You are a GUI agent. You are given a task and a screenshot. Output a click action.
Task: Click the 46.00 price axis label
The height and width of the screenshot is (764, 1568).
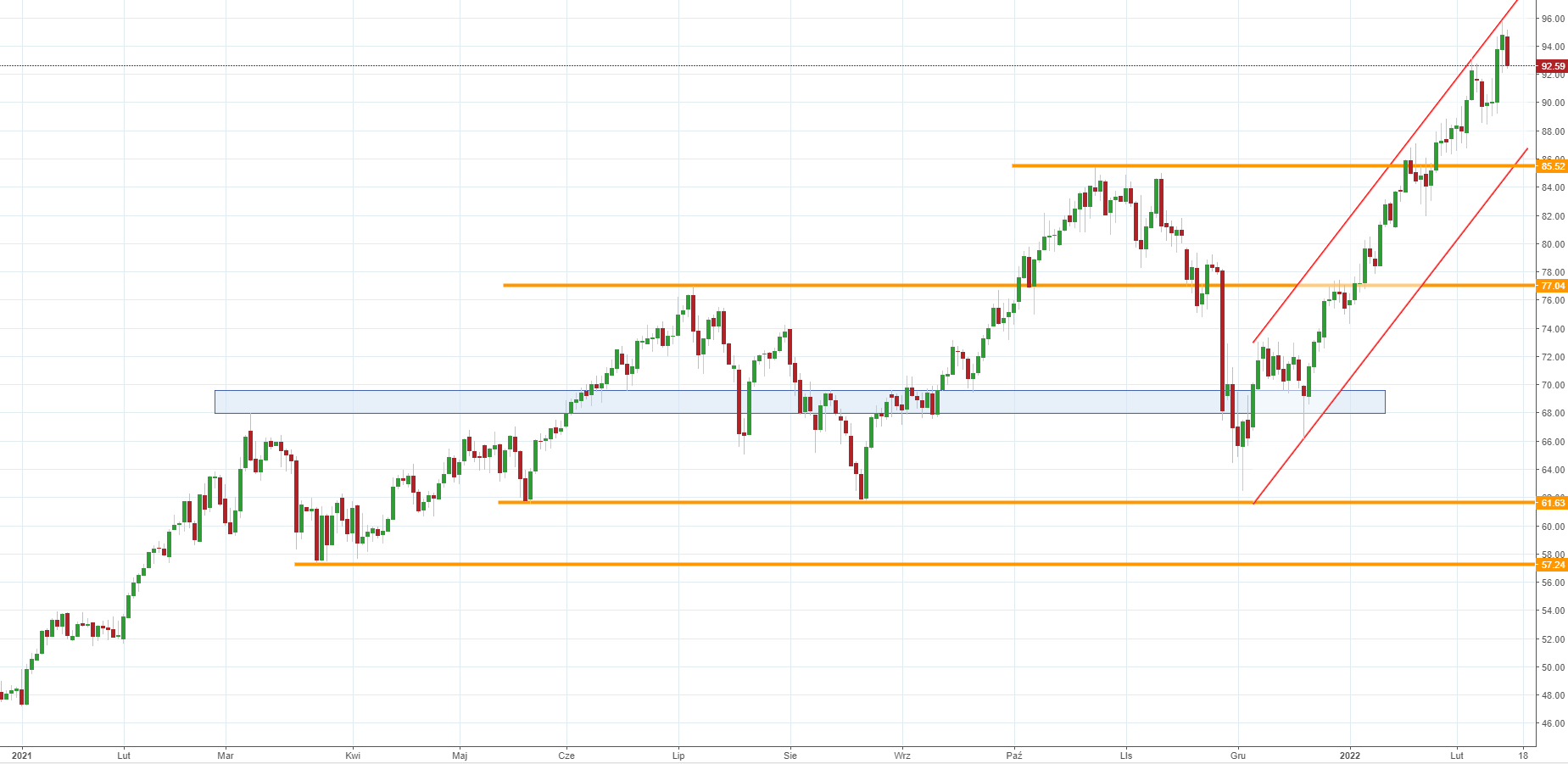pyautogui.click(x=1553, y=723)
